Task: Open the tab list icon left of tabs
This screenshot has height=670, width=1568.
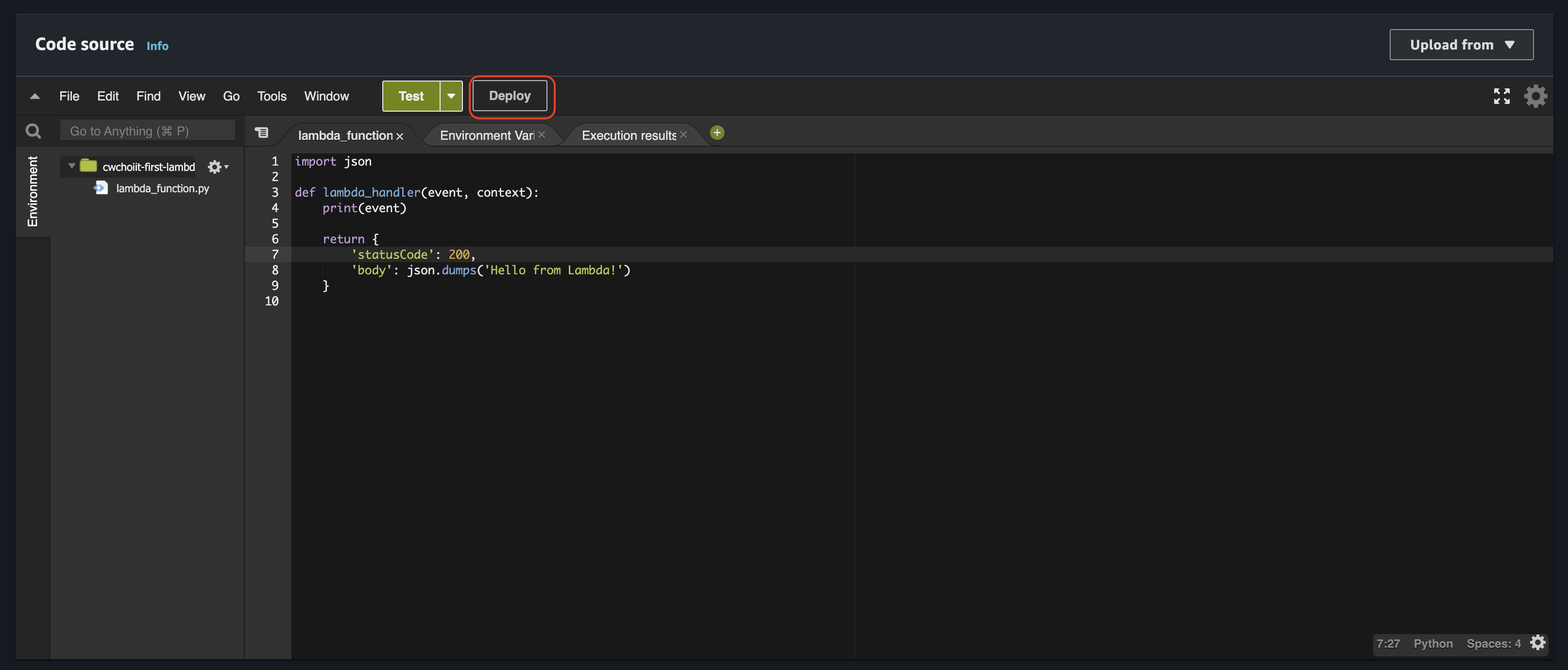Action: point(262,133)
